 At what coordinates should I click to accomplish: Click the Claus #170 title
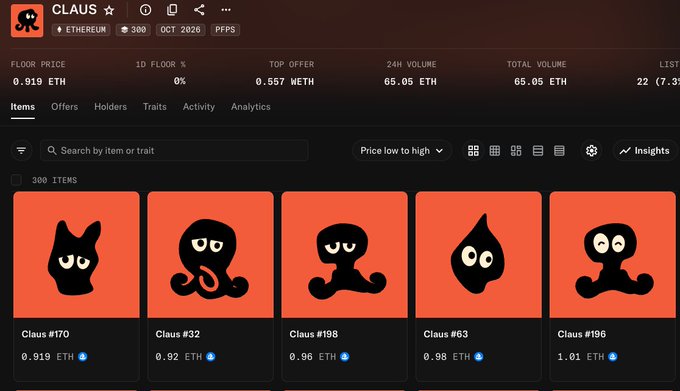[x=46, y=334]
